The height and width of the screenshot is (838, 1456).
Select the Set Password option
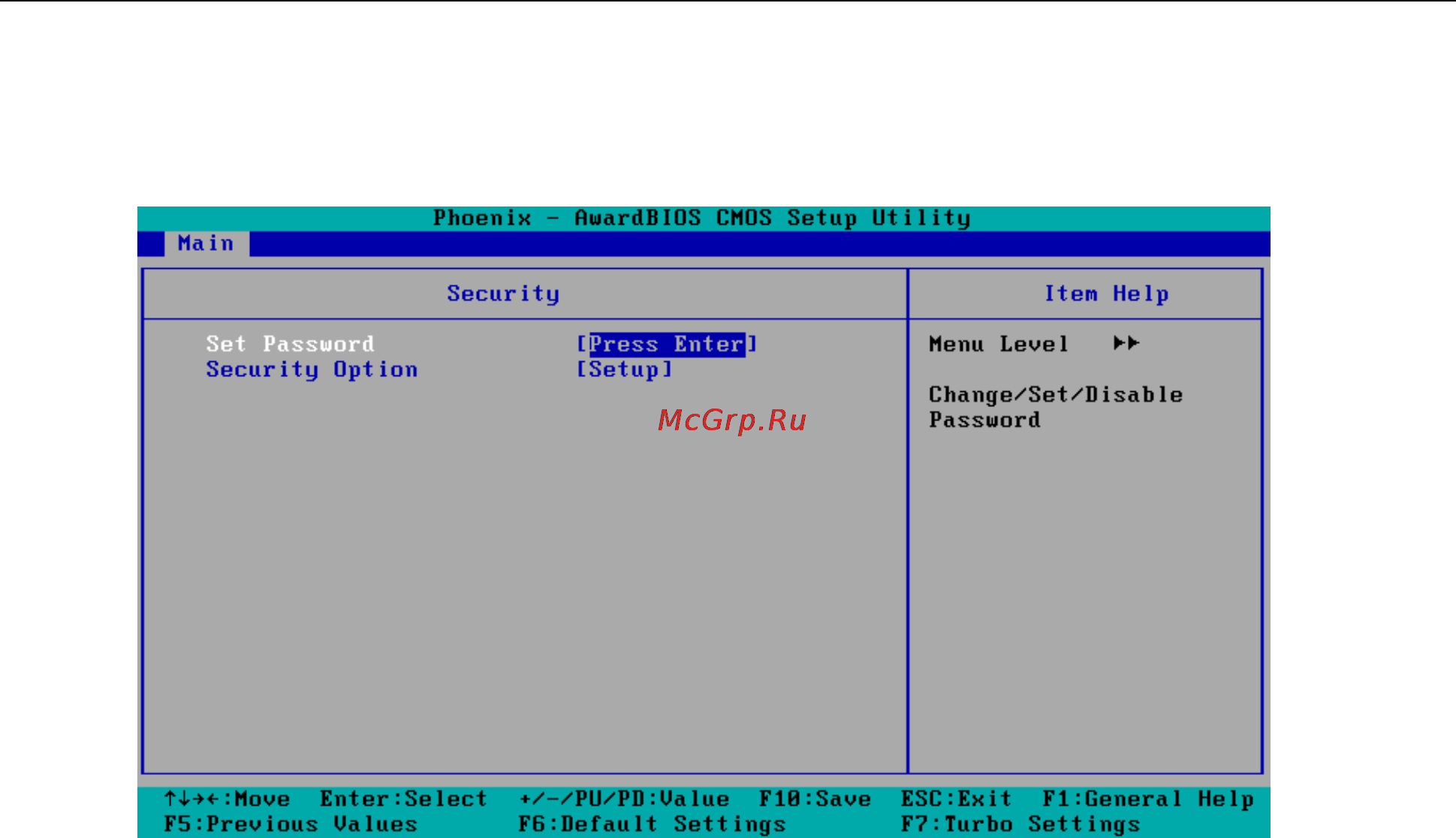(x=290, y=344)
